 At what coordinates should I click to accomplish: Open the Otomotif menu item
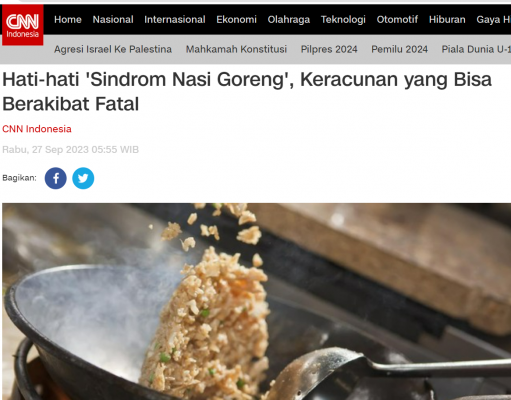point(397,19)
